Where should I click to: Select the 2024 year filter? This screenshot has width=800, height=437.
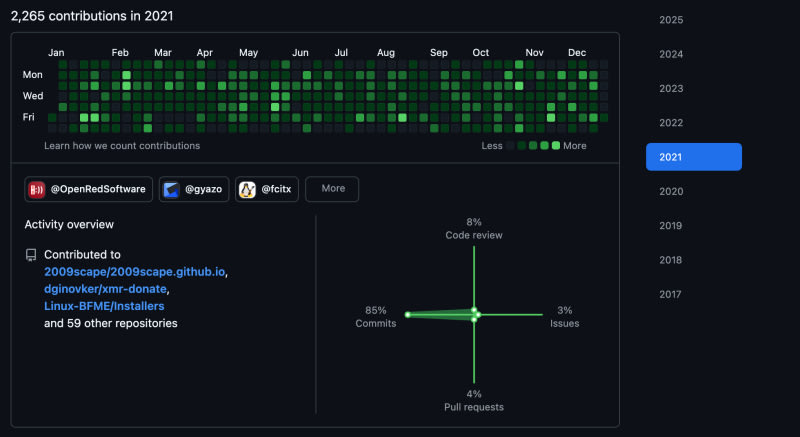point(671,54)
